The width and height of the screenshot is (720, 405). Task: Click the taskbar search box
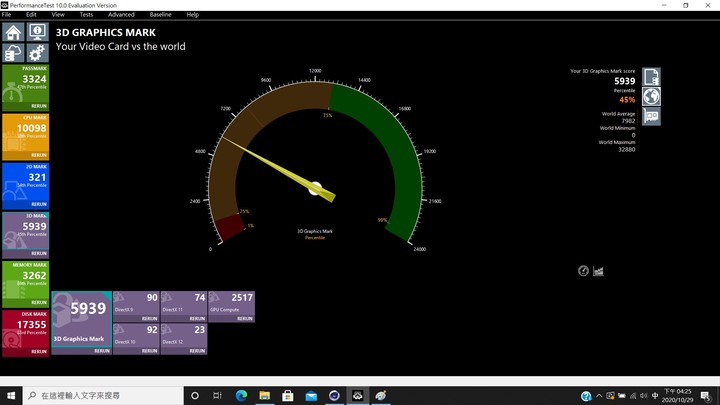[x=103, y=395]
